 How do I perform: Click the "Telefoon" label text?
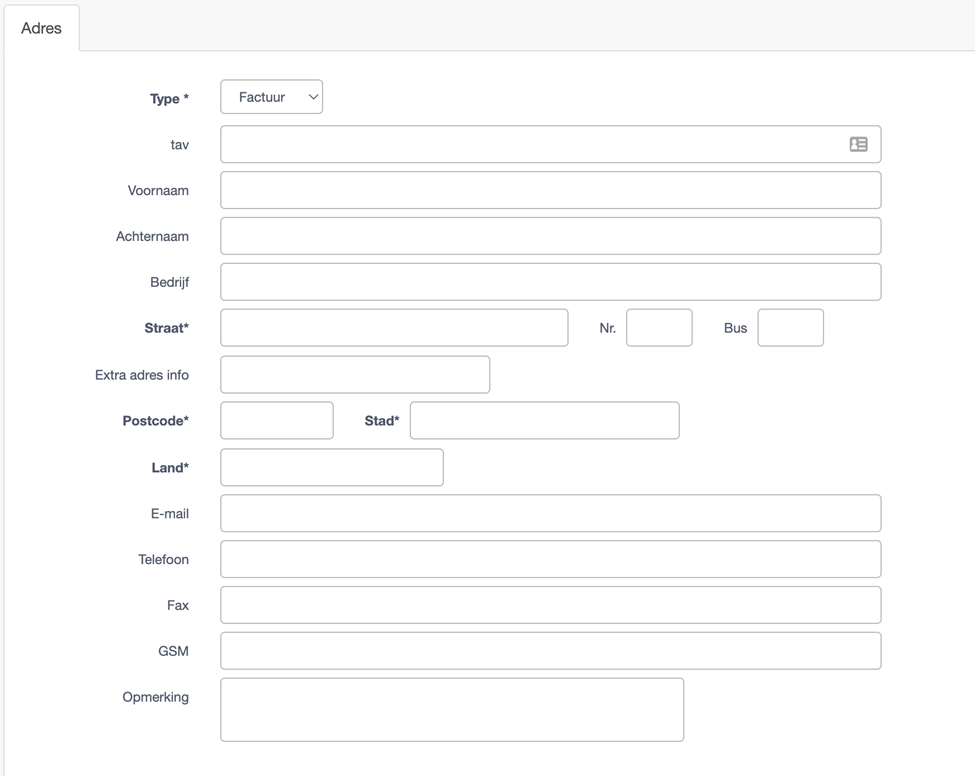click(164, 560)
